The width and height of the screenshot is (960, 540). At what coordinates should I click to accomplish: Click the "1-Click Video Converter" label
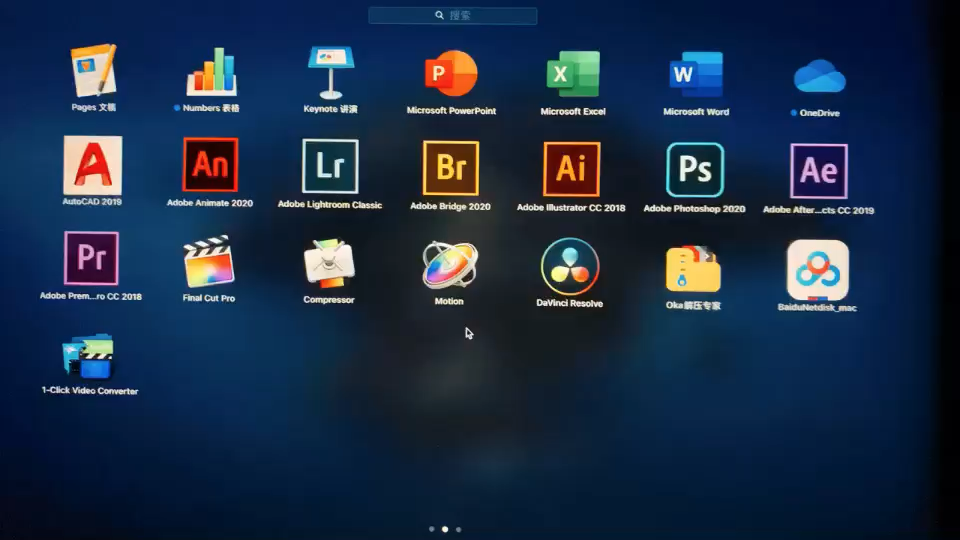(89, 391)
